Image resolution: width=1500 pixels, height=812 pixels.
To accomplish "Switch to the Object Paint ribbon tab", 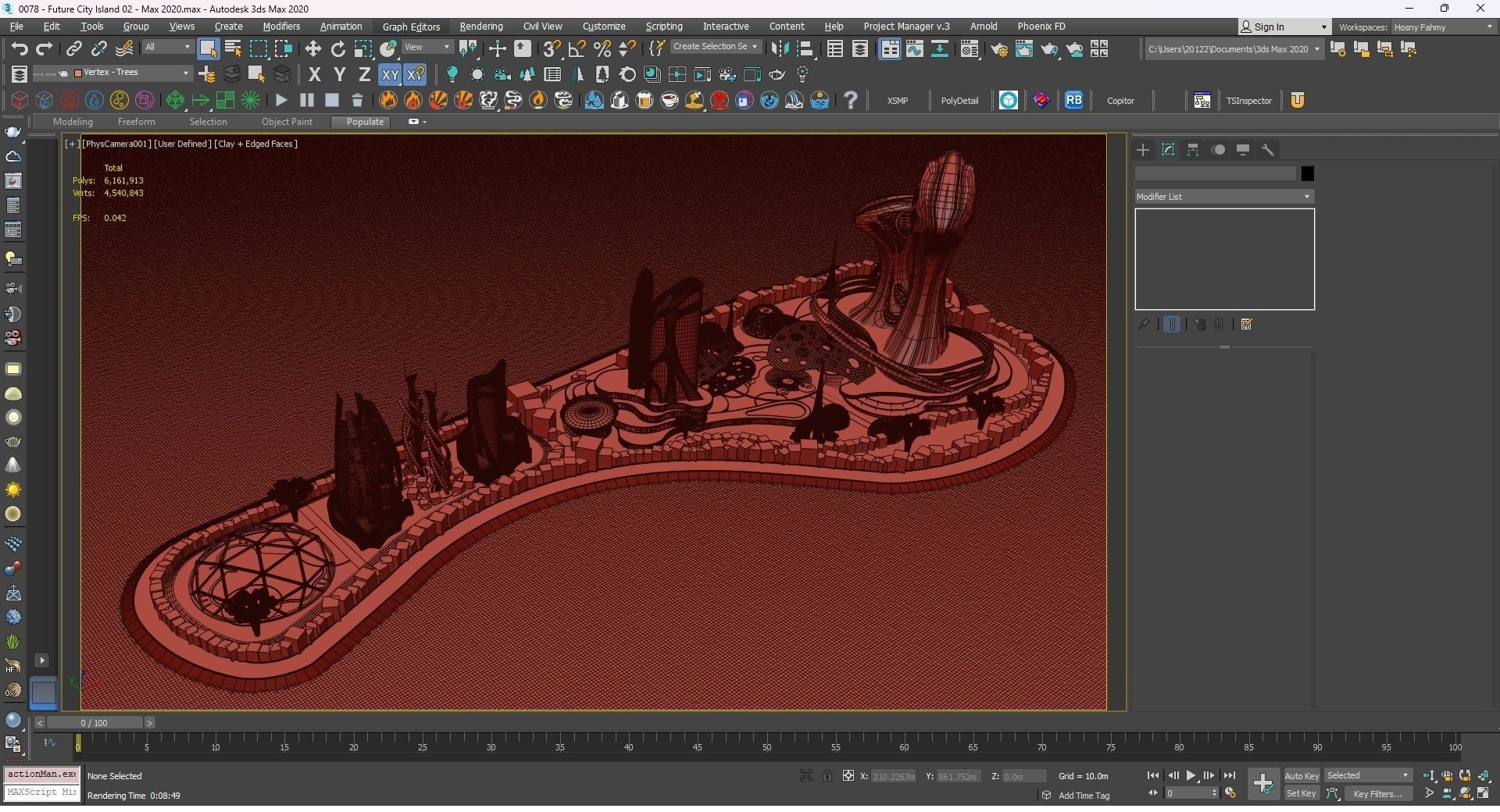I will 287,122.
